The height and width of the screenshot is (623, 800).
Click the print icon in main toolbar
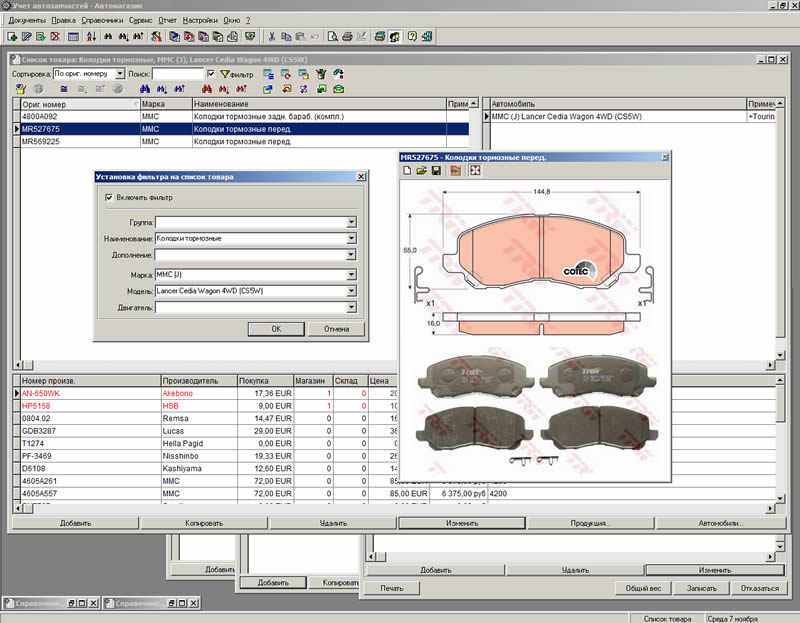point(347,36)
